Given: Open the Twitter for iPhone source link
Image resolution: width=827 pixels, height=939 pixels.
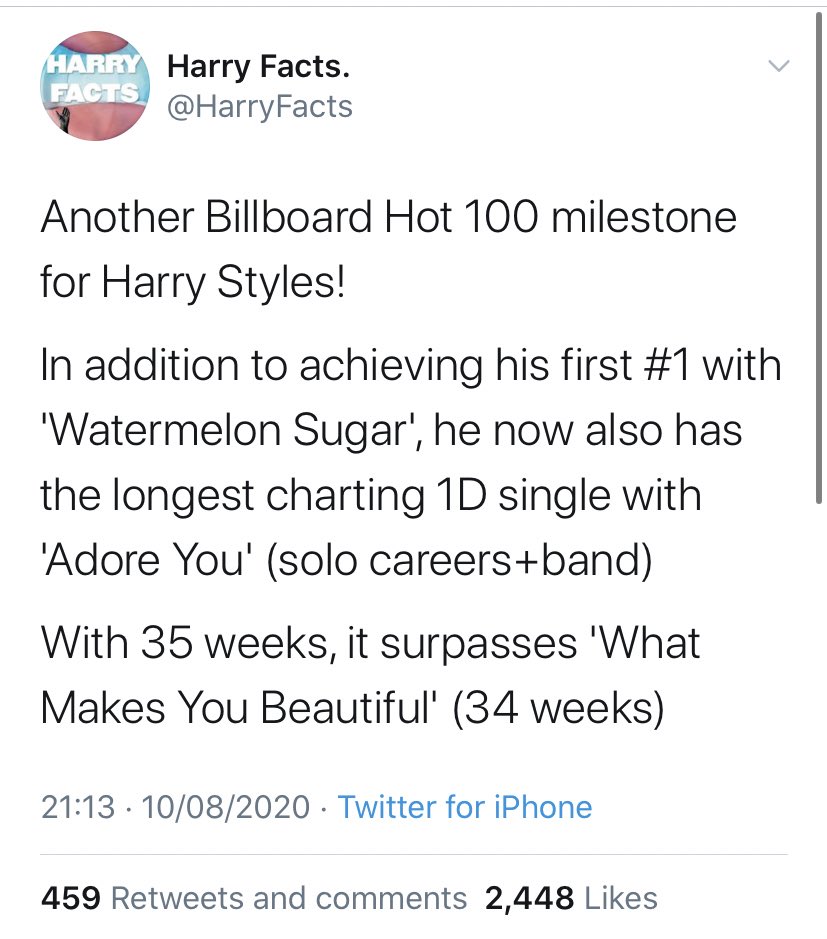Looking at the screenshot, I should (x=465, y=806).
